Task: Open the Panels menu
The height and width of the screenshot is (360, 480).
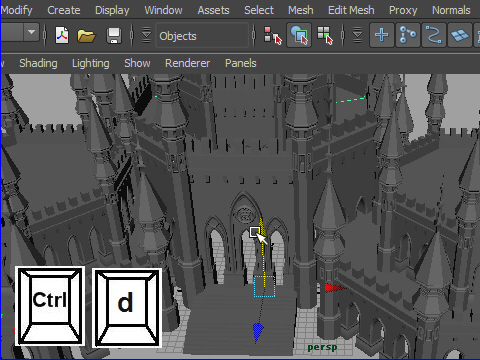Action: pos(241,63)
